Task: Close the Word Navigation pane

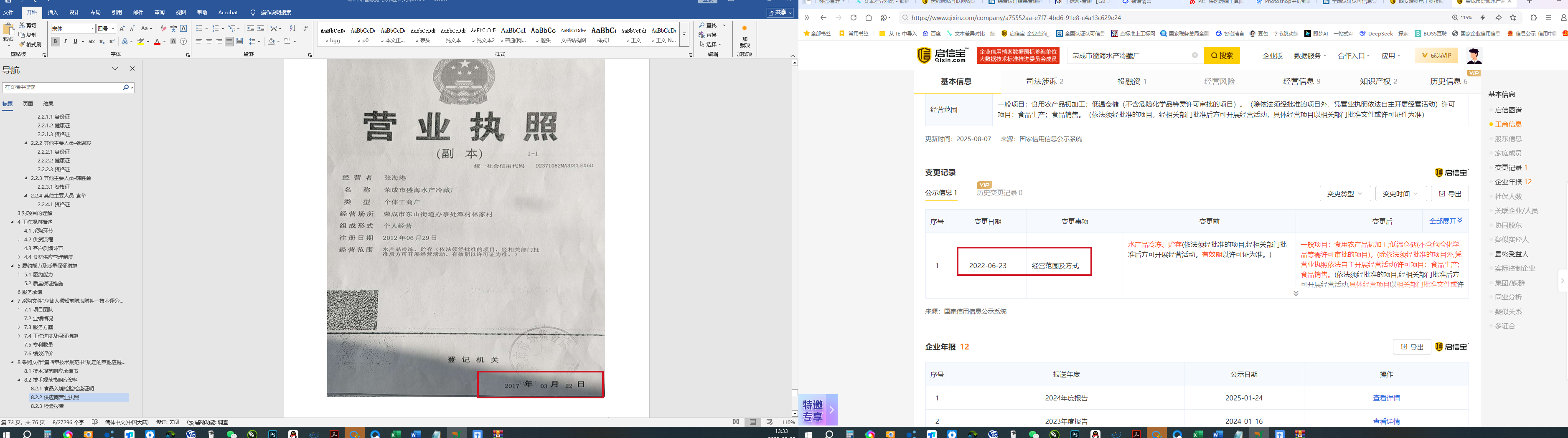Action: [132, 69]
